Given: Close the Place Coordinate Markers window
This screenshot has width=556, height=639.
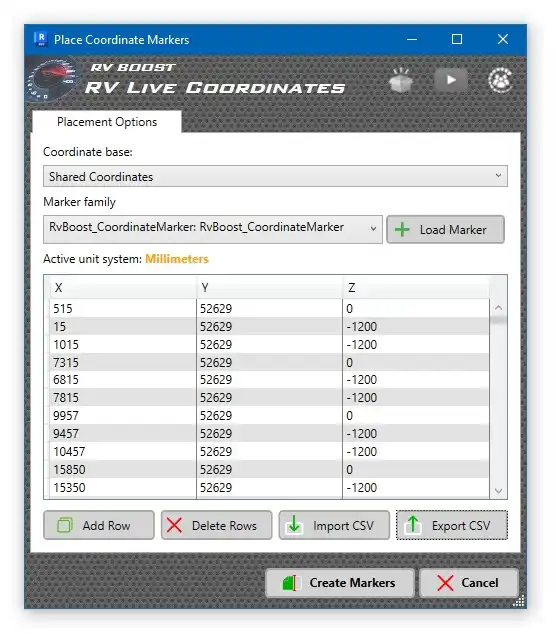Looking at the screenshot, I should pyautogui.click(x=503, y=39).
